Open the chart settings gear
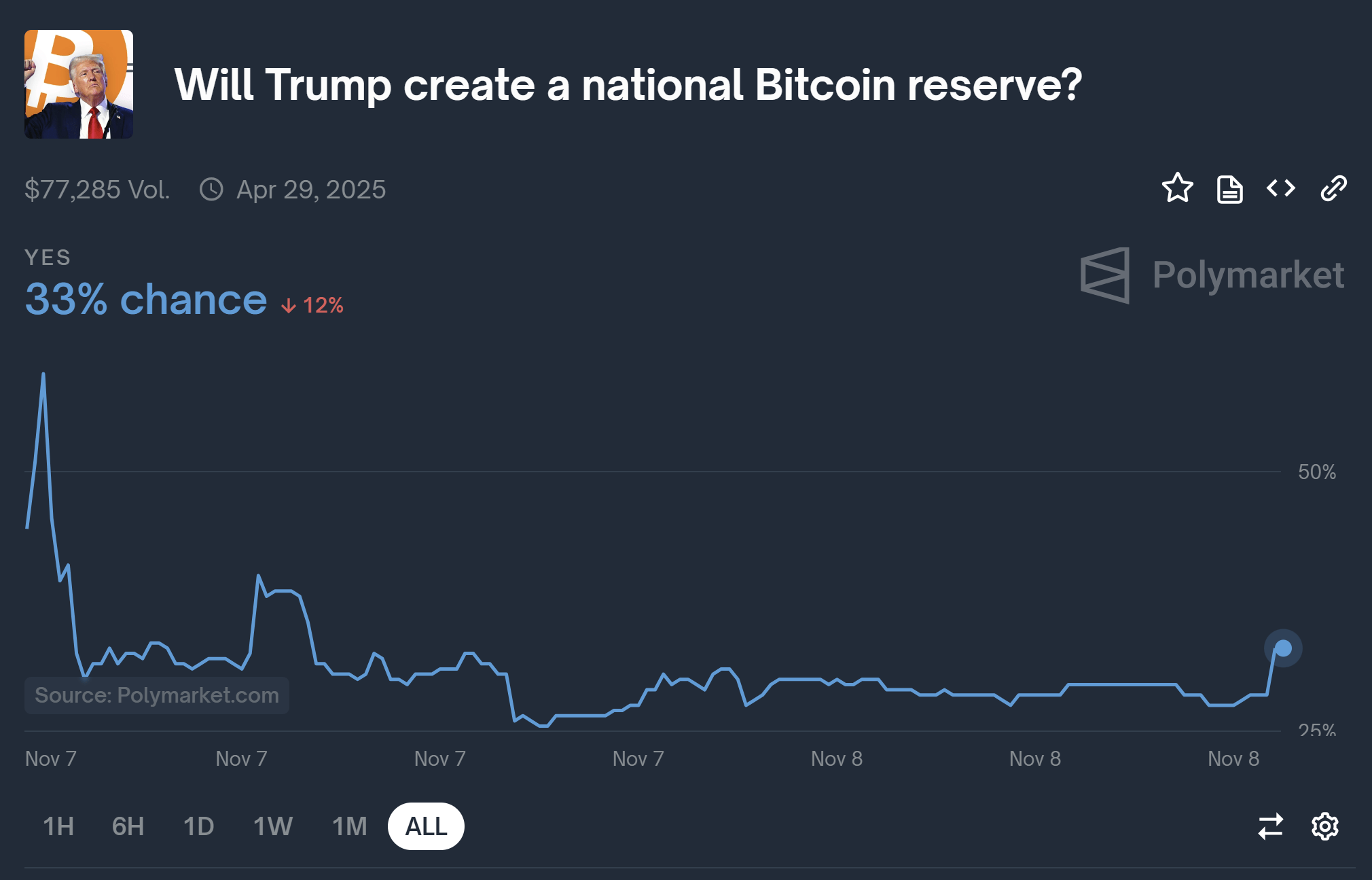The image size is (1372, 880). pos(1323,826)
